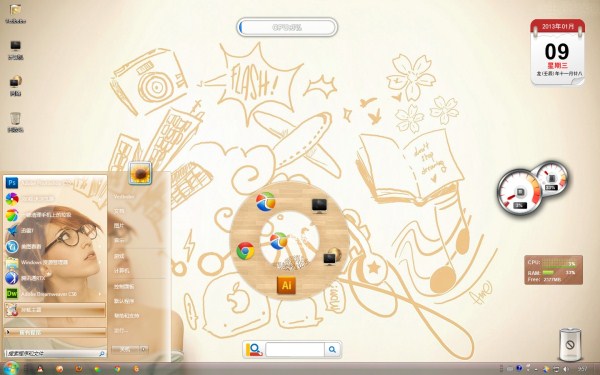This screenshot has width=600, height=375.
Task: Select 计算机 Computer in the Start menu
Action: pos(121,271)
